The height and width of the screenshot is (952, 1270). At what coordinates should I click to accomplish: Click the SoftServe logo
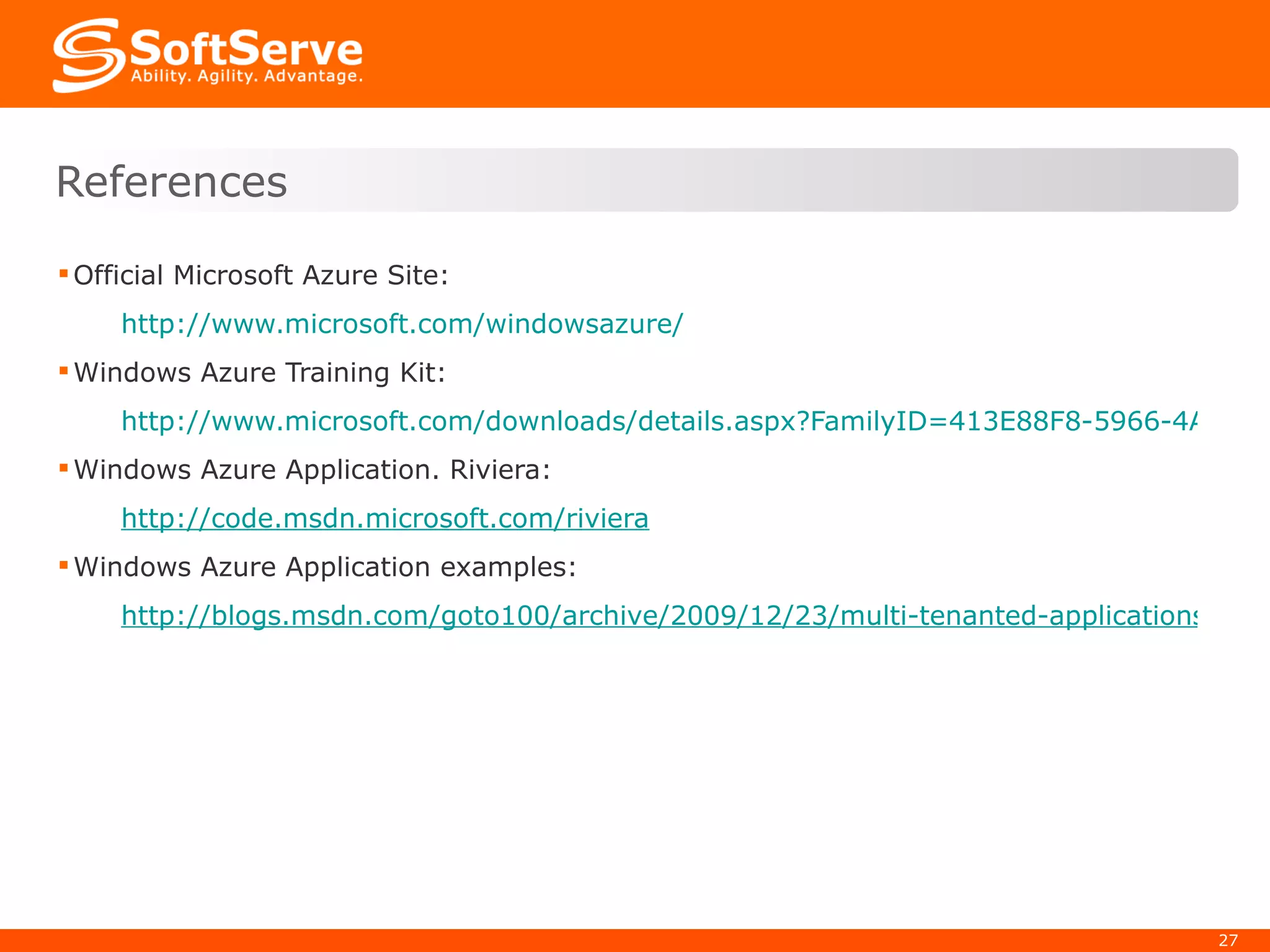pyautogui.click(x=208, y=55)
